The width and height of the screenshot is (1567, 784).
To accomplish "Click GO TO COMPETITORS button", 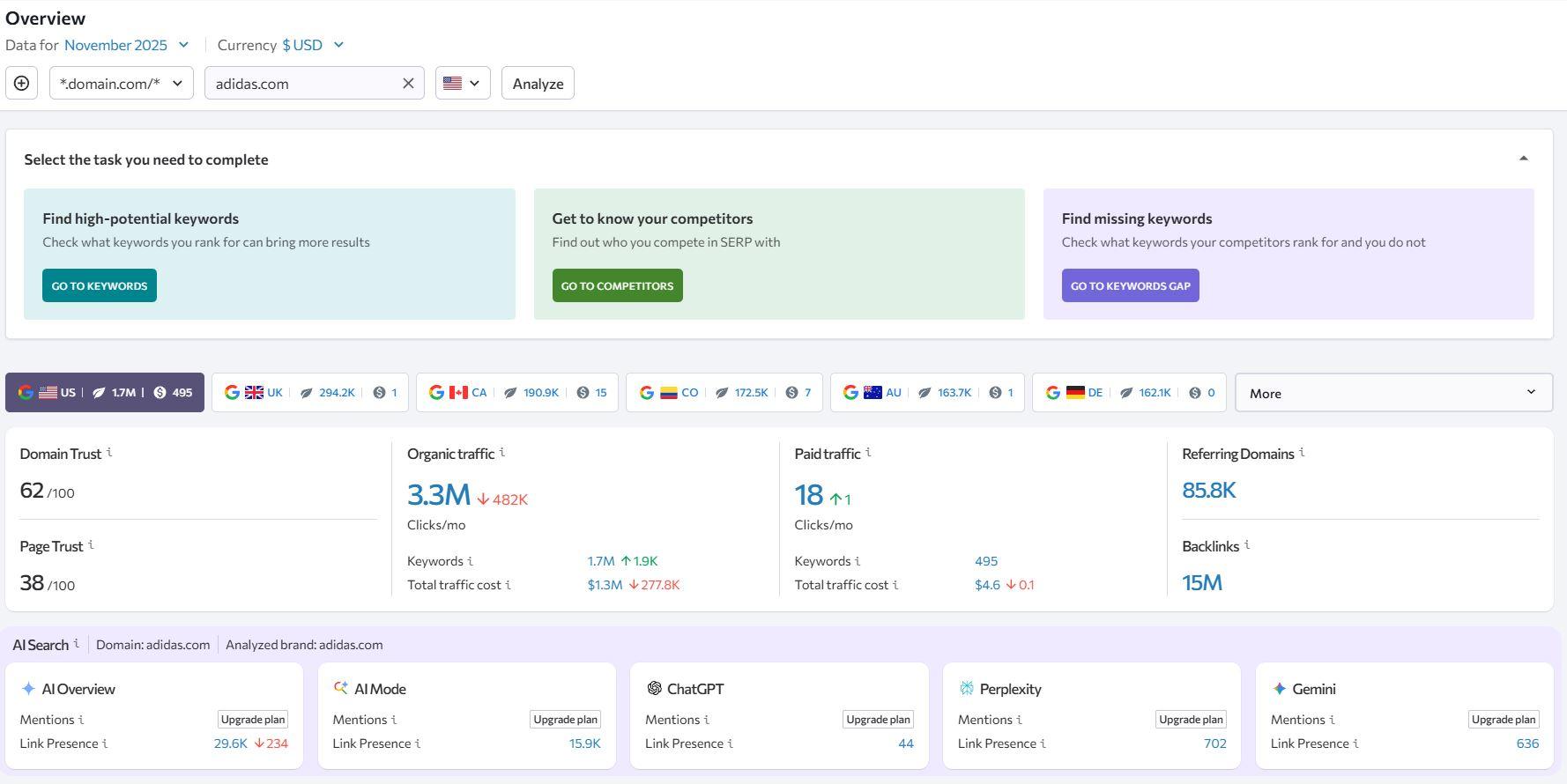I will pos(617,285).
